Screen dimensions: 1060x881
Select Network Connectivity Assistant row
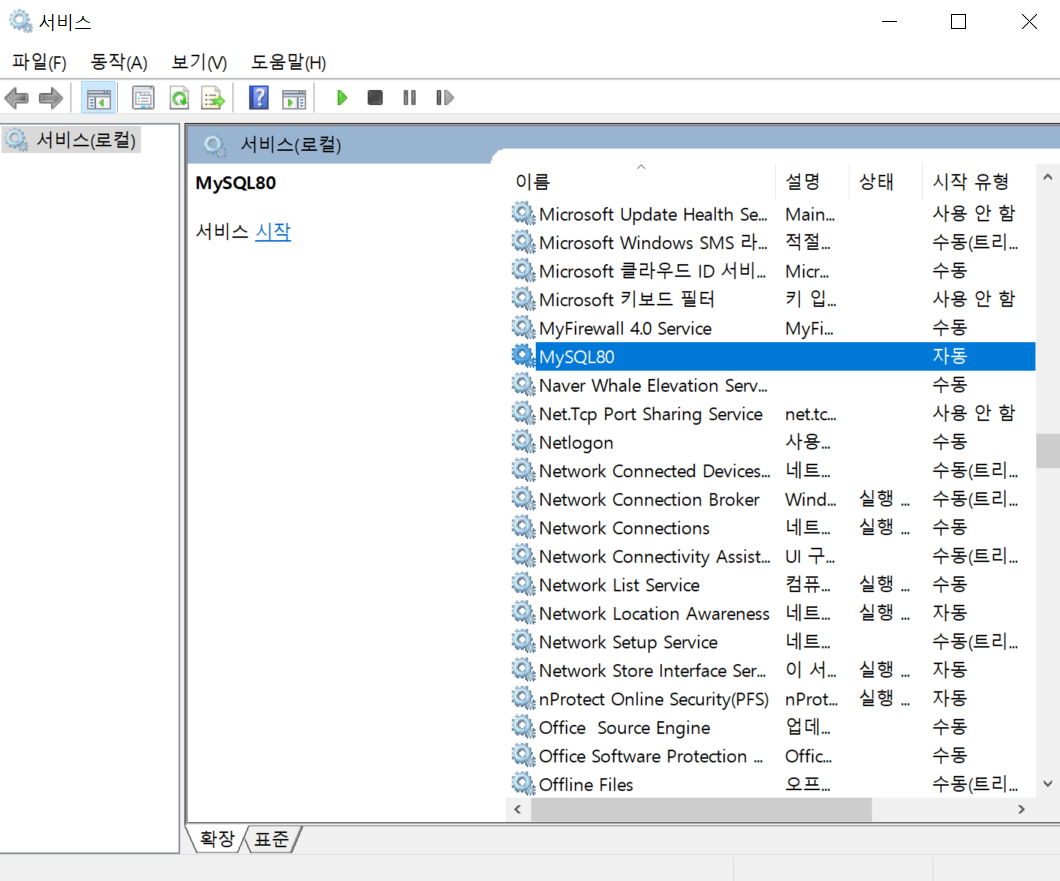coord(772,556)
